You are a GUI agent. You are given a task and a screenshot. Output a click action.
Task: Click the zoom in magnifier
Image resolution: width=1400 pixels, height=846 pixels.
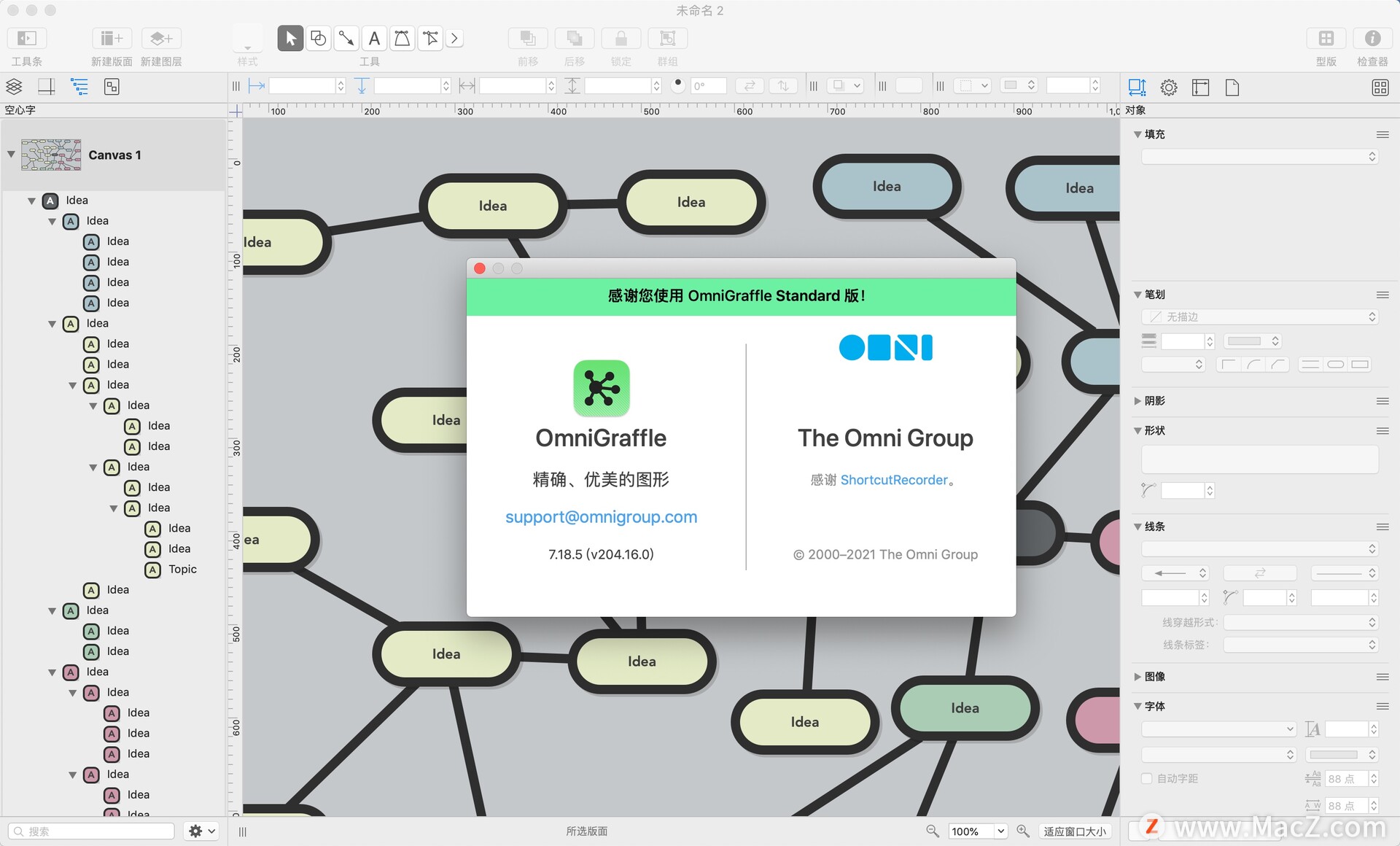[x=1023, y=831]
